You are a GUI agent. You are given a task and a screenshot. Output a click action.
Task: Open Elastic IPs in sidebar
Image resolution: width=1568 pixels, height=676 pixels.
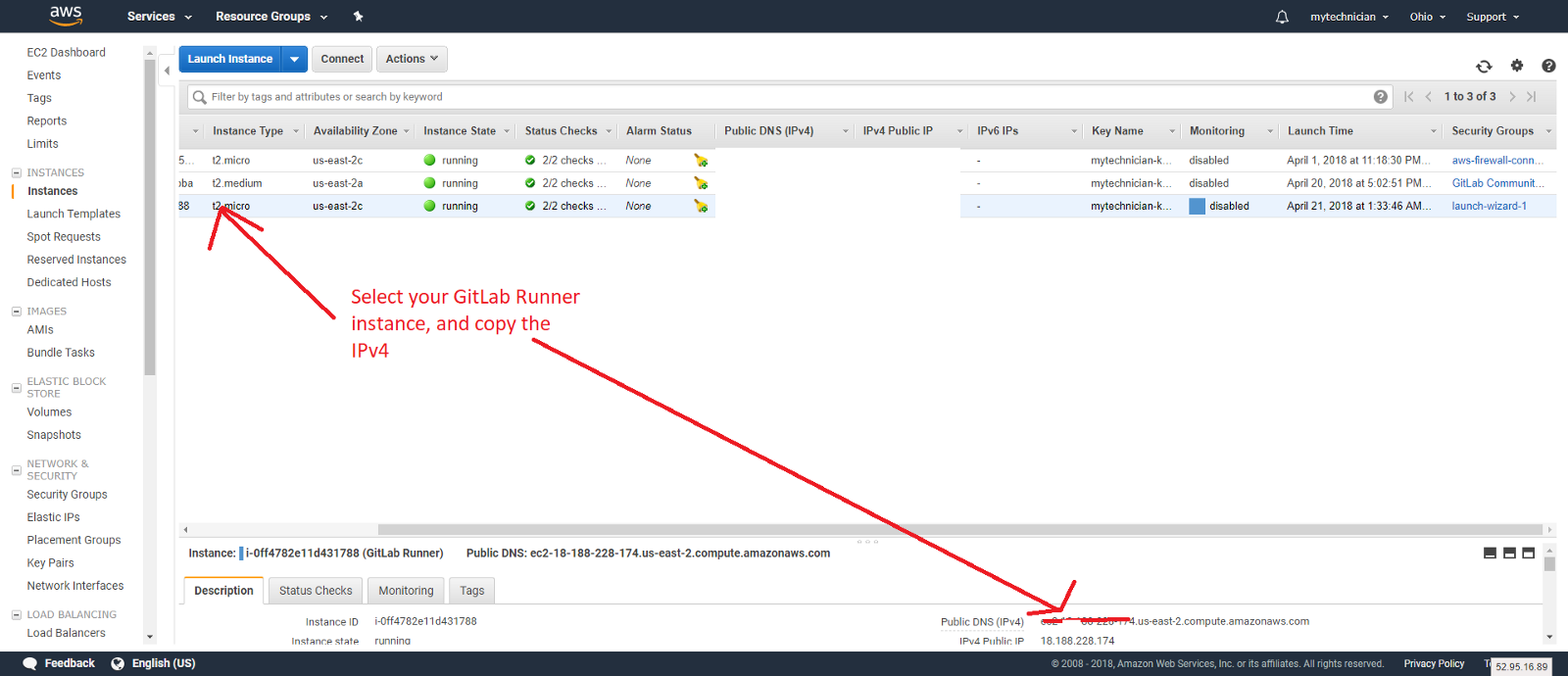point(54,517)
